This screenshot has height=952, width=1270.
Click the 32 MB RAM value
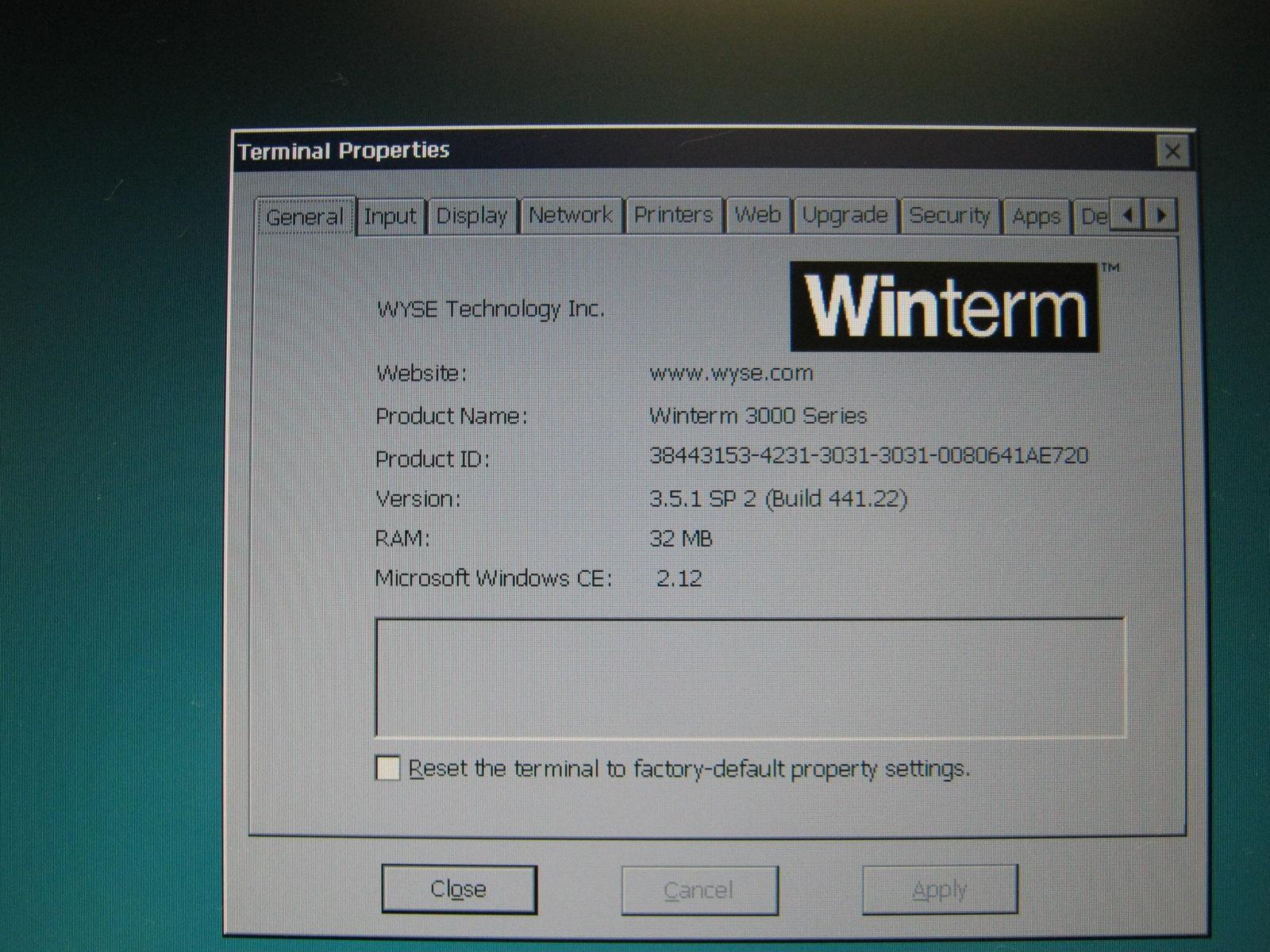[x=681, y=539]
